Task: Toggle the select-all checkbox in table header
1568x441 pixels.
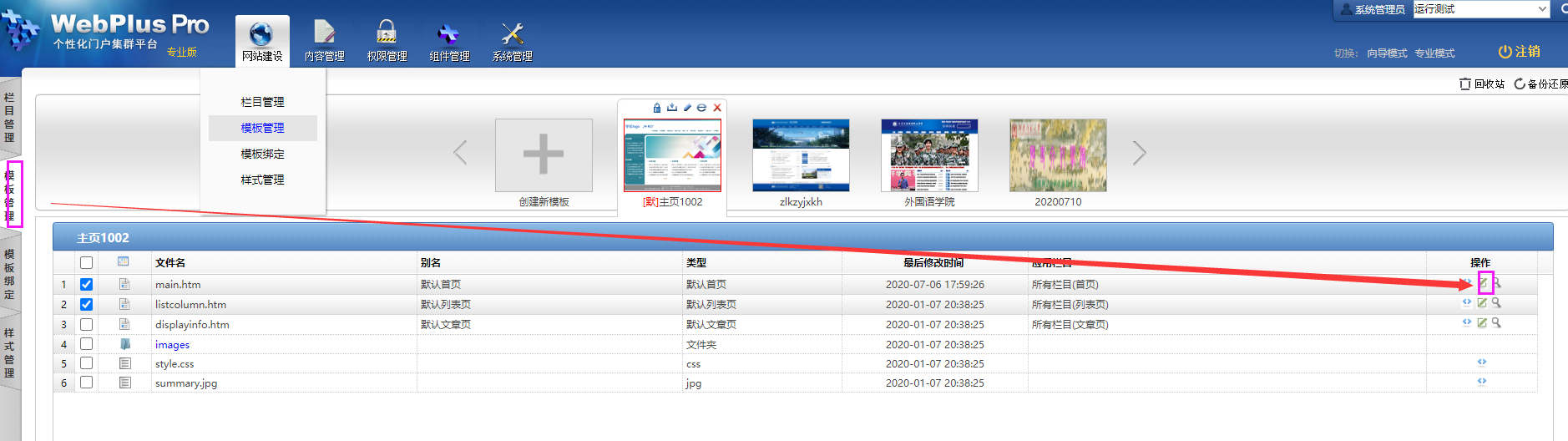Action: pos(86,263)
